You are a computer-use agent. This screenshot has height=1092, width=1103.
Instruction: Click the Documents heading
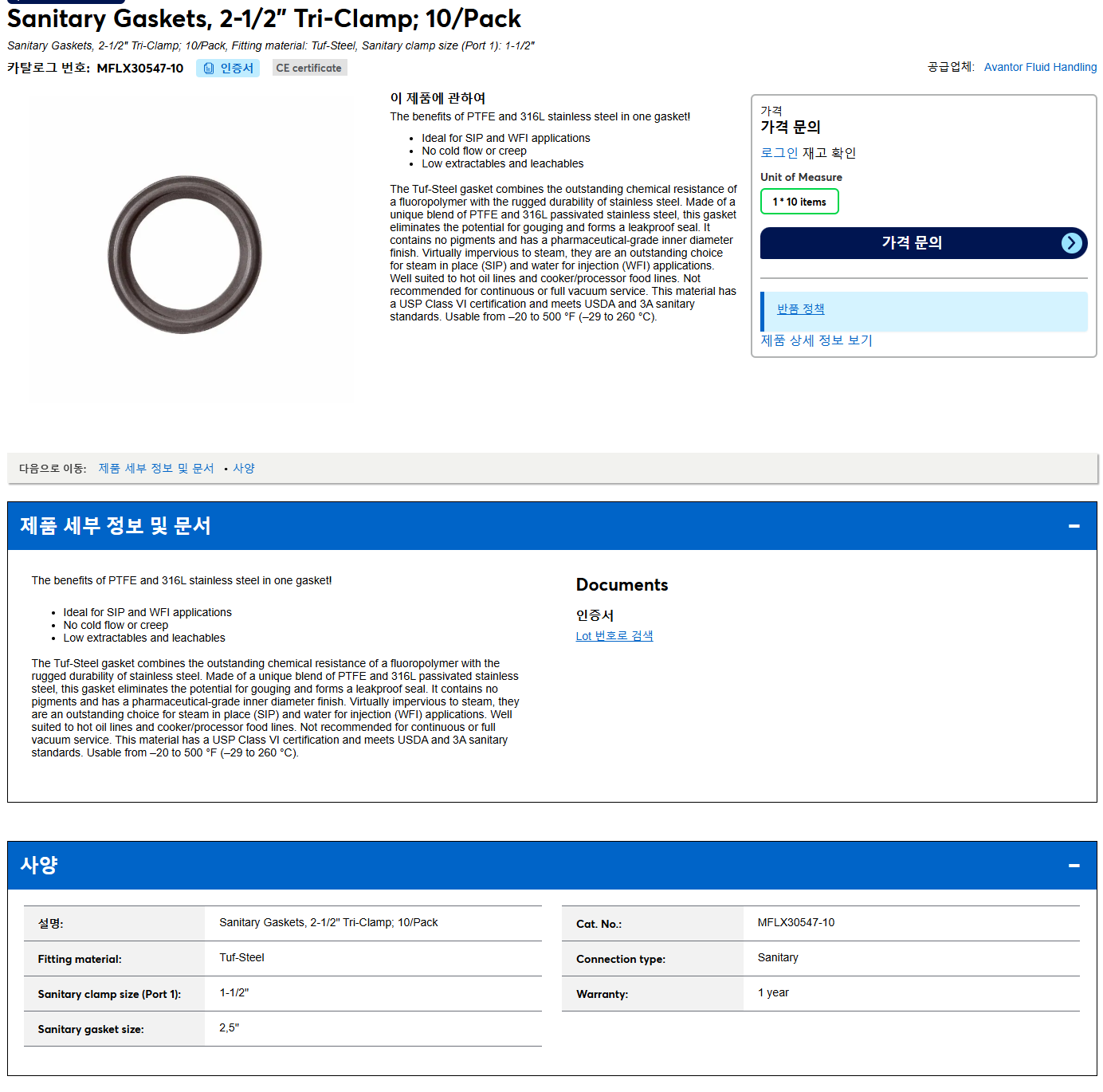pos(622,585)
